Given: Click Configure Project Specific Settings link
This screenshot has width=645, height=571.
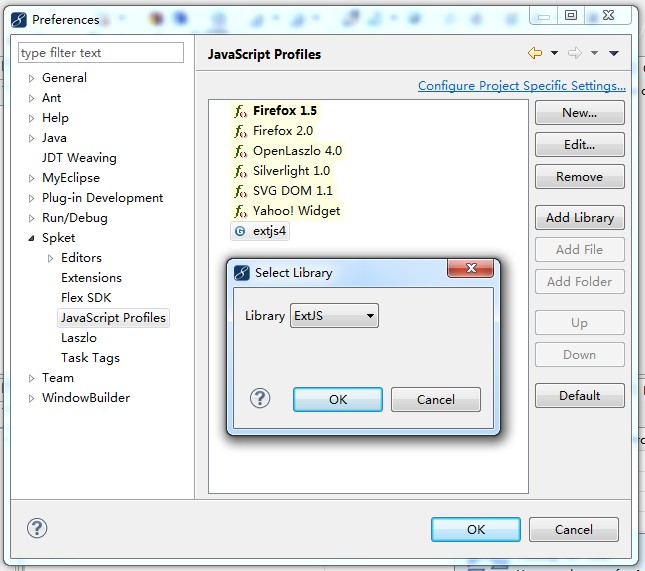Looking at the screenshot, I should pyautogui.click(x=522, y=86).
